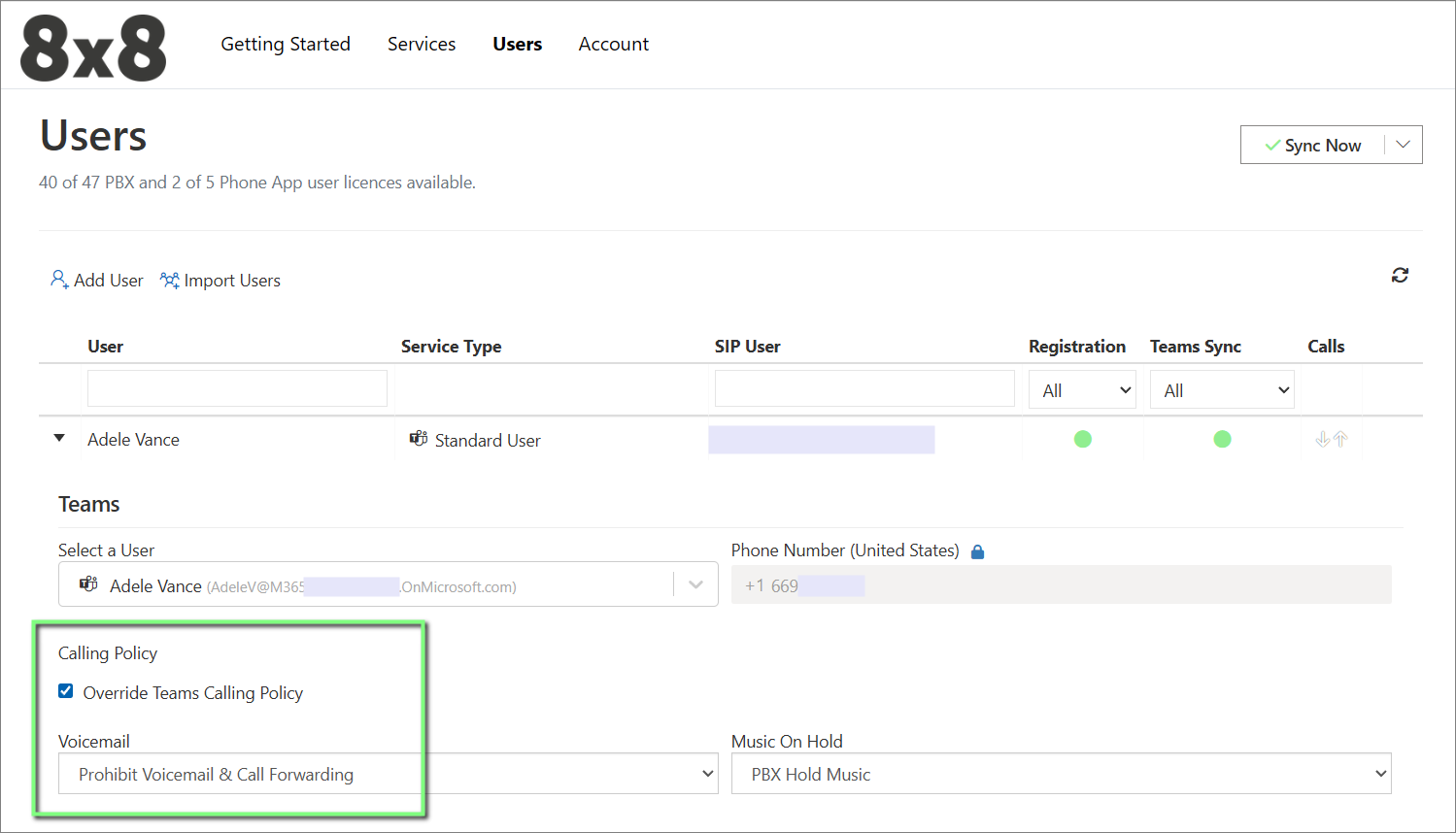This screenshot has height=833, width=1456.
Task: Open the Voicemail policy dropdown
Action: (x=389, y=774)
